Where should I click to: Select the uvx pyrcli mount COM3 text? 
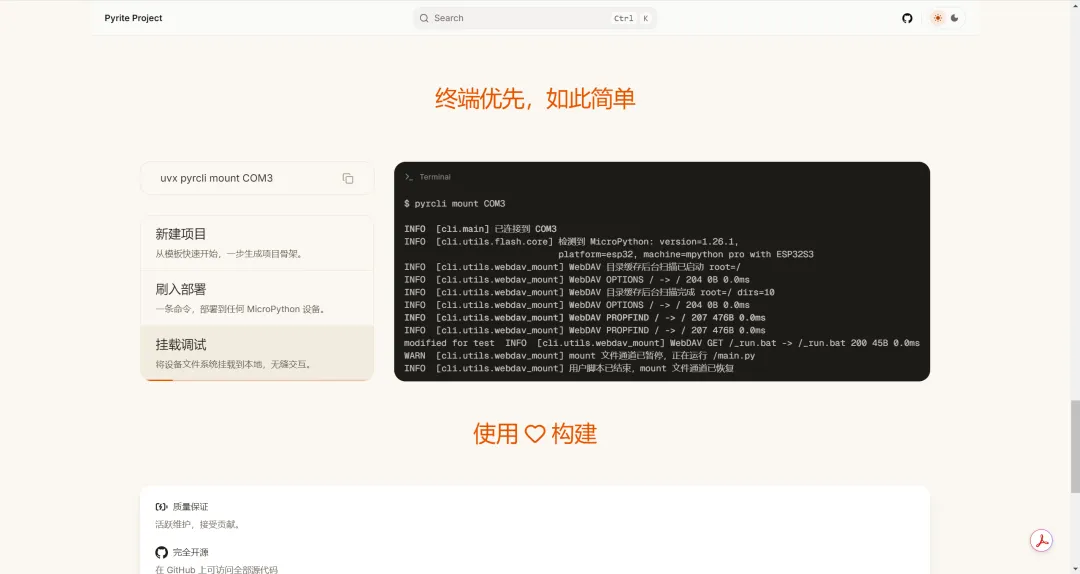[x=216, y=178]
